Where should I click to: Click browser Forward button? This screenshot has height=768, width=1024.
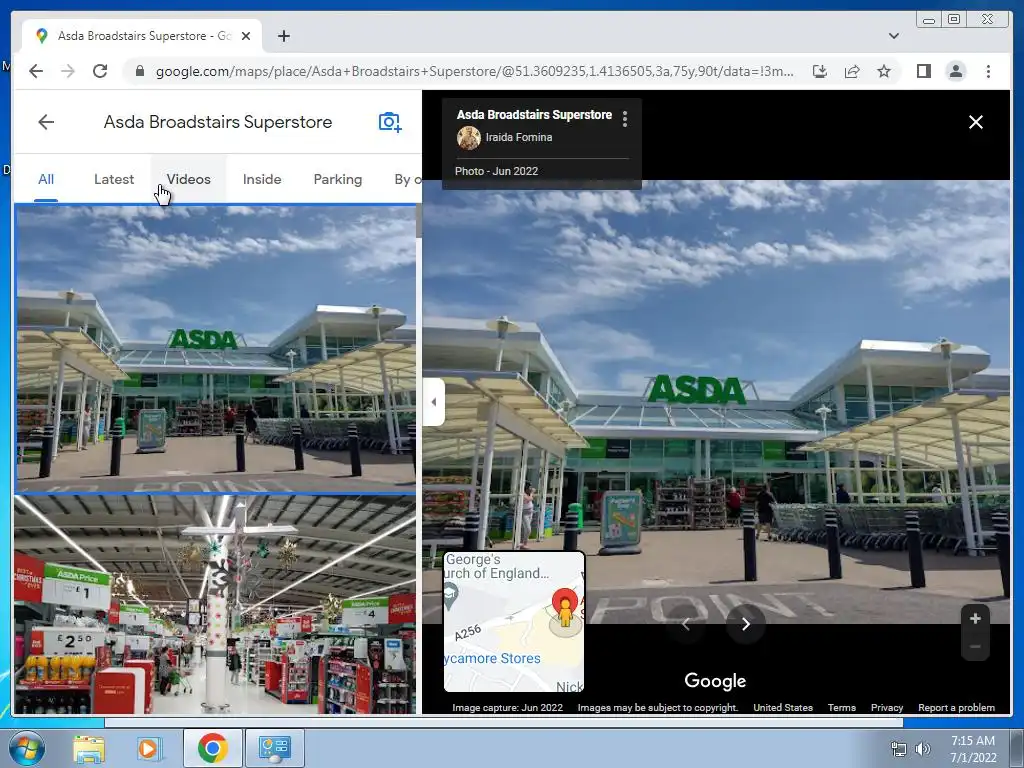pyautogui.click(x=68, y=71)
